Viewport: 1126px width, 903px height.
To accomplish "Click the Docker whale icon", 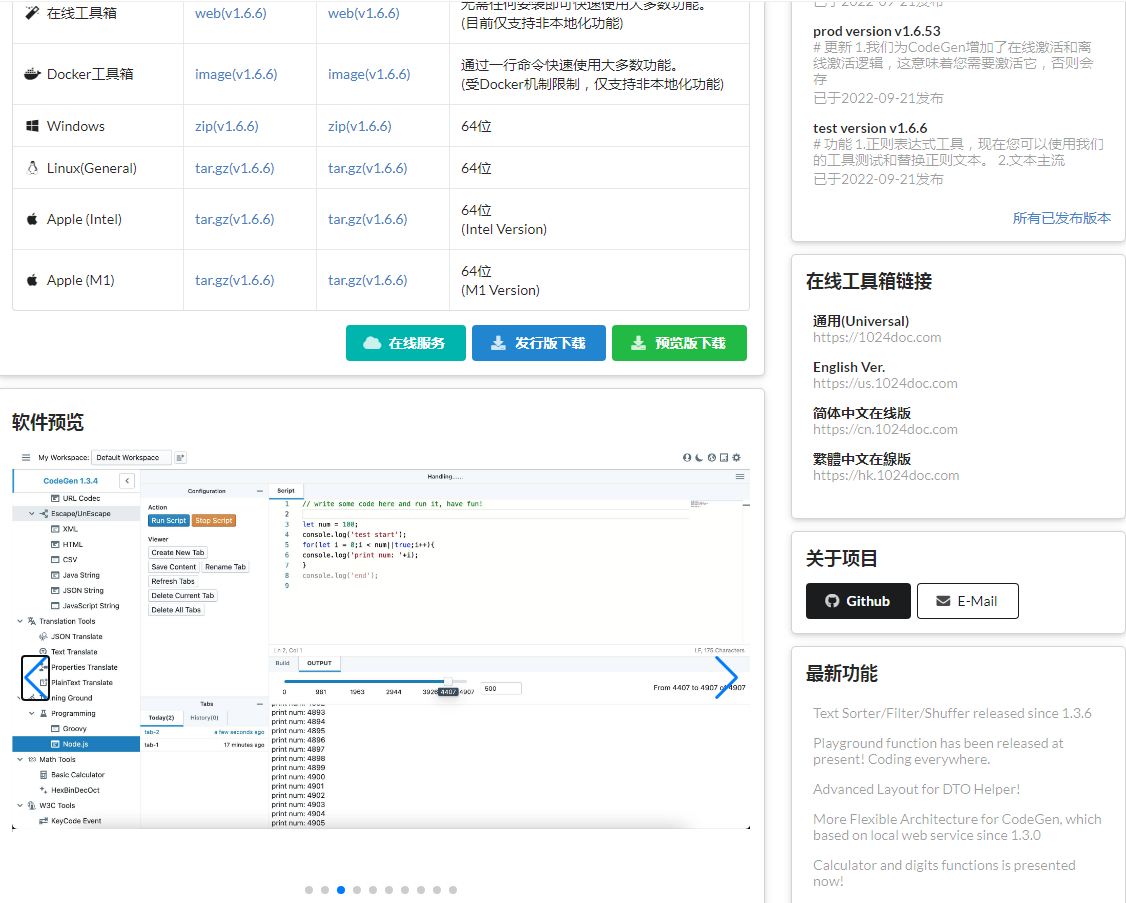I will (32, 73).
